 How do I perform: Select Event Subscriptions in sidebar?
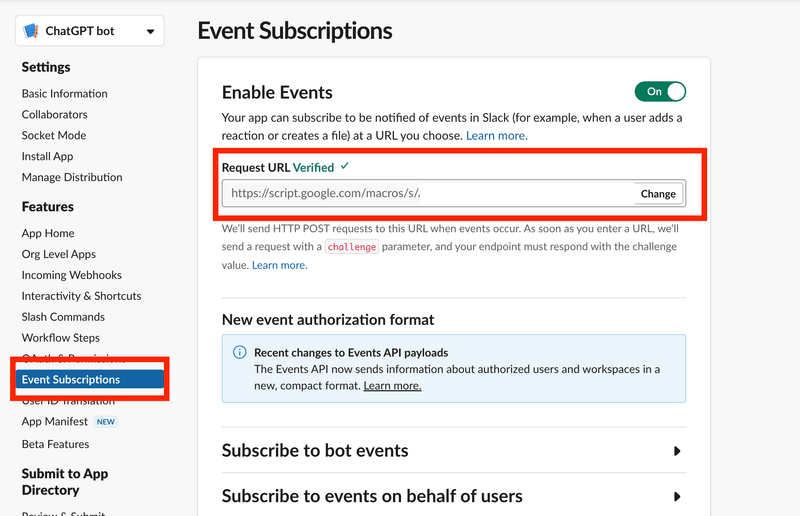90,380
